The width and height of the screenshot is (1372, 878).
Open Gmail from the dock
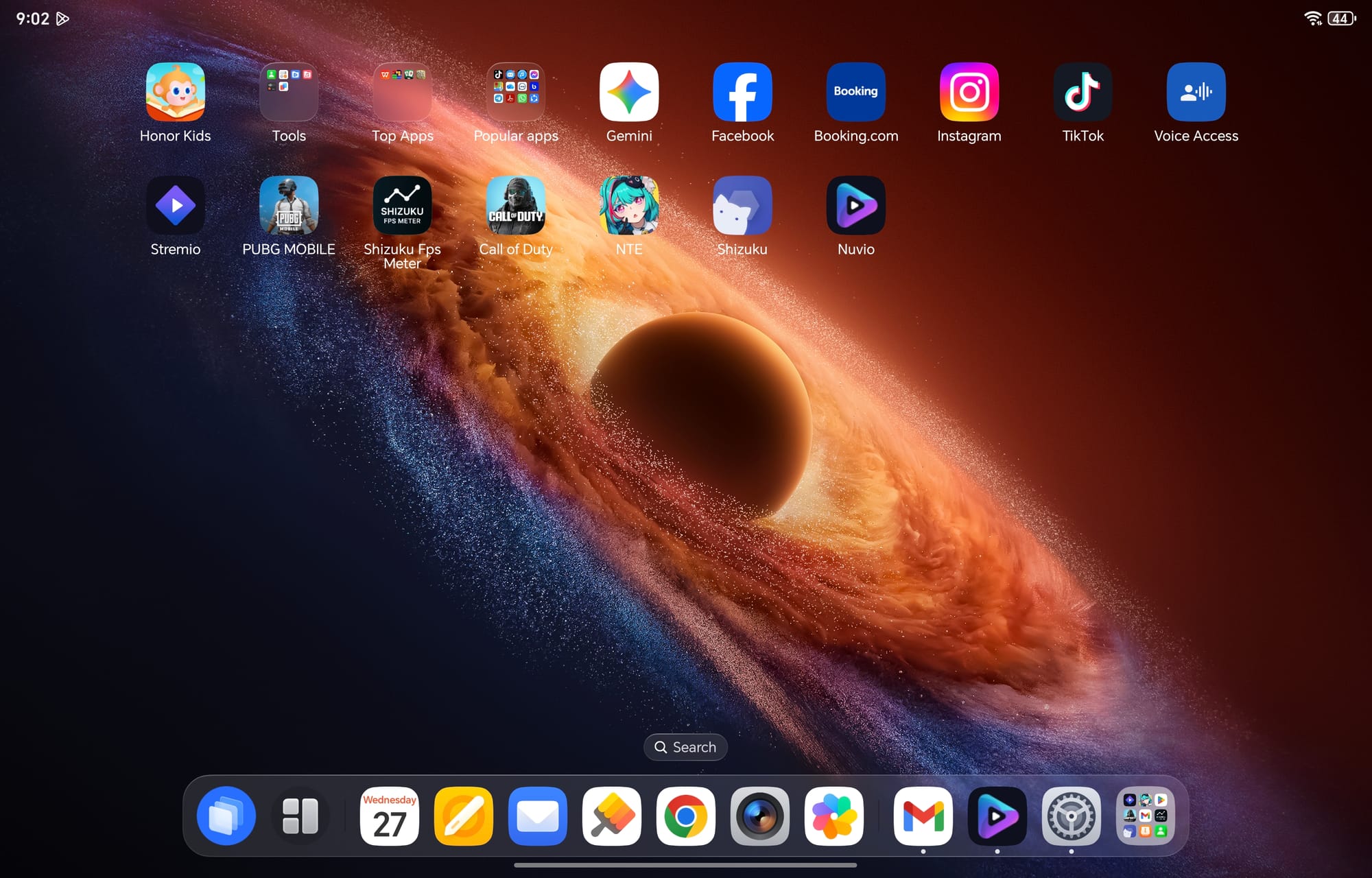coord(923,816)
